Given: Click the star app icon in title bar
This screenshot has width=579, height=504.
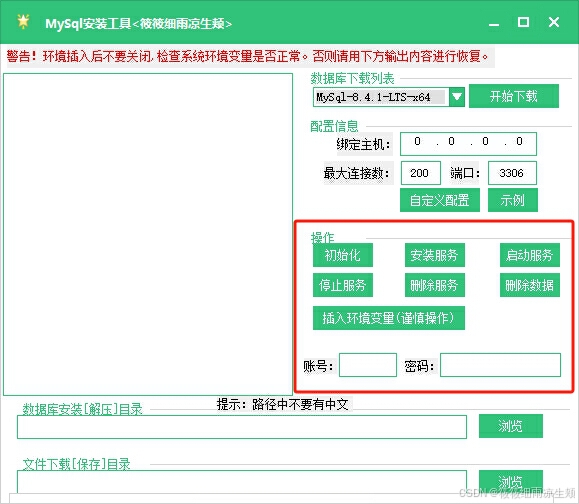Looking at the screenshot, I should (23, 21).
